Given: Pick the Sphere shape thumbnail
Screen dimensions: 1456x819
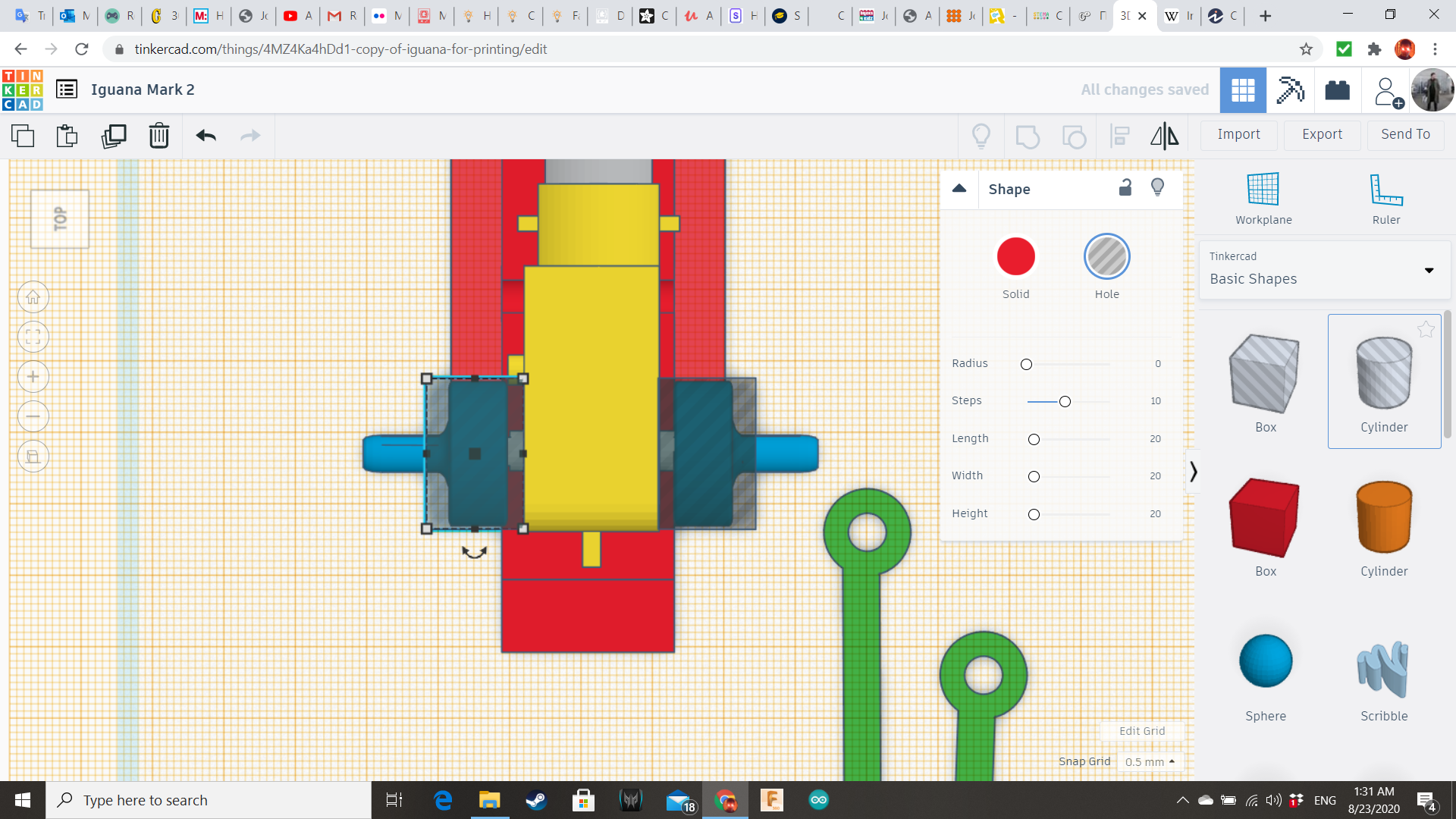Looking at the screenshot, I should pos(1265,661).
